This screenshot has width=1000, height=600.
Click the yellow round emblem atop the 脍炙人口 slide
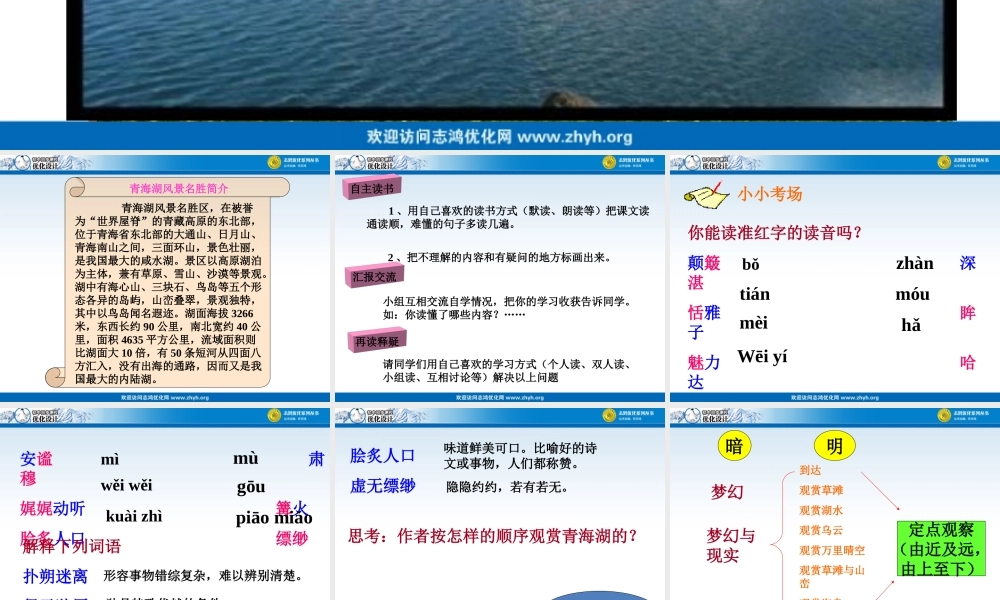(x=609, y=416)
